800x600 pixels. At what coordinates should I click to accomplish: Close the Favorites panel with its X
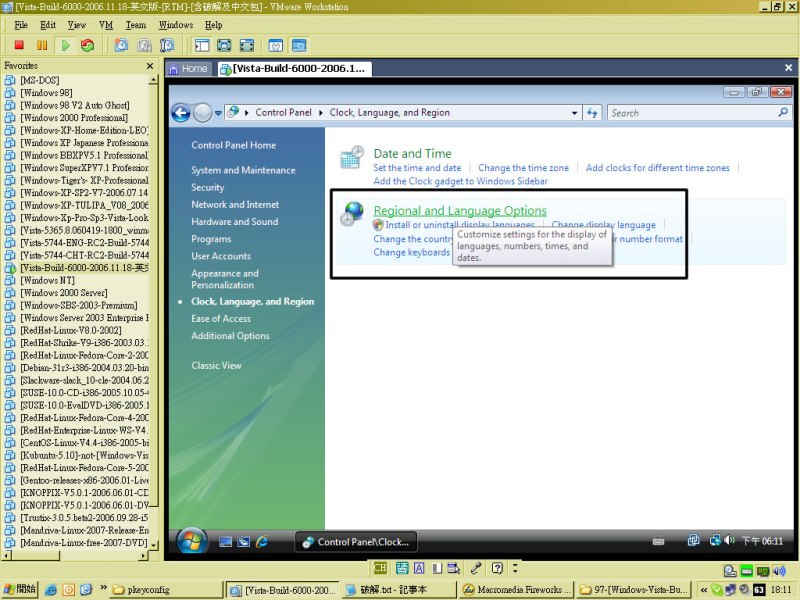pos(149,66)
